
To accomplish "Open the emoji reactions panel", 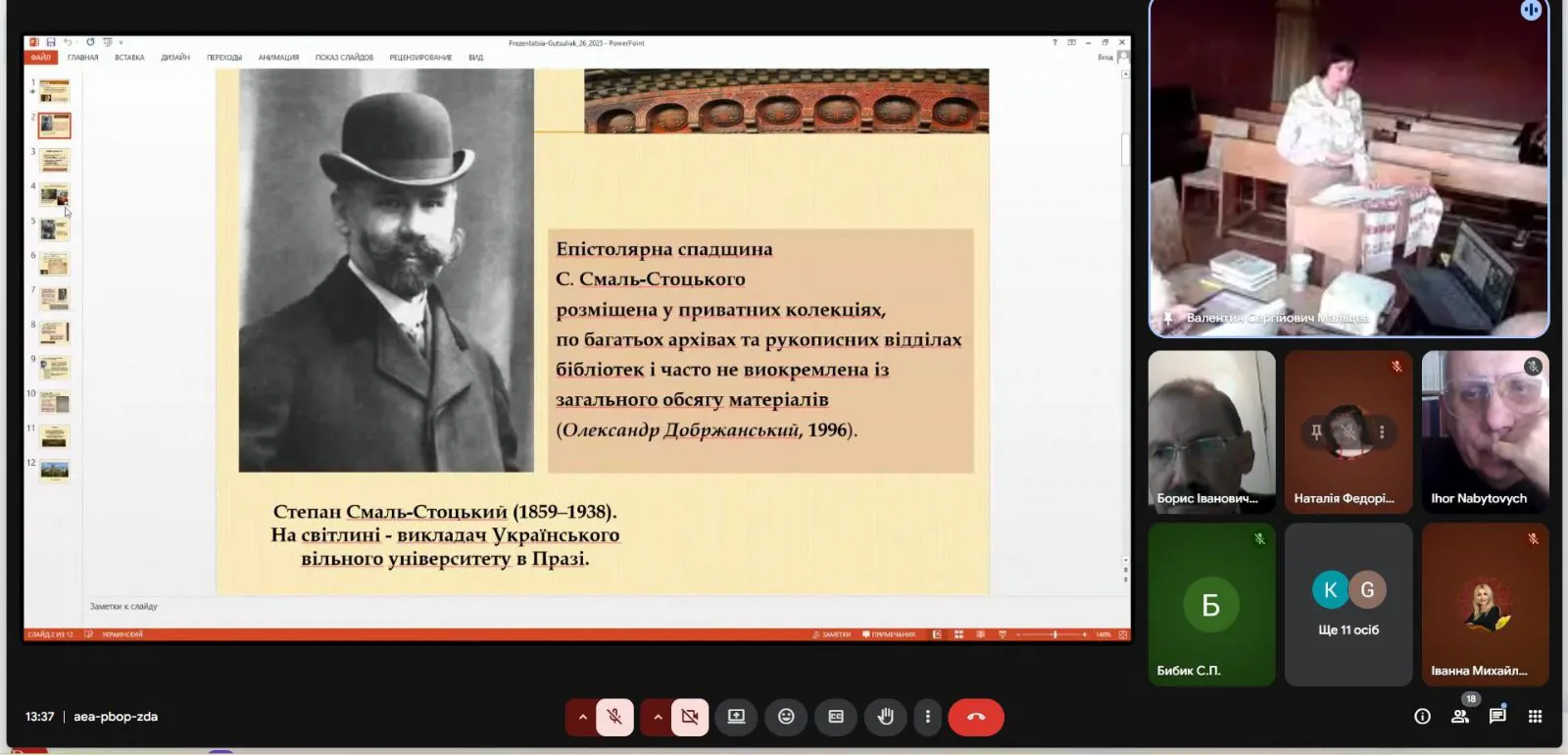I will [786, 717].
